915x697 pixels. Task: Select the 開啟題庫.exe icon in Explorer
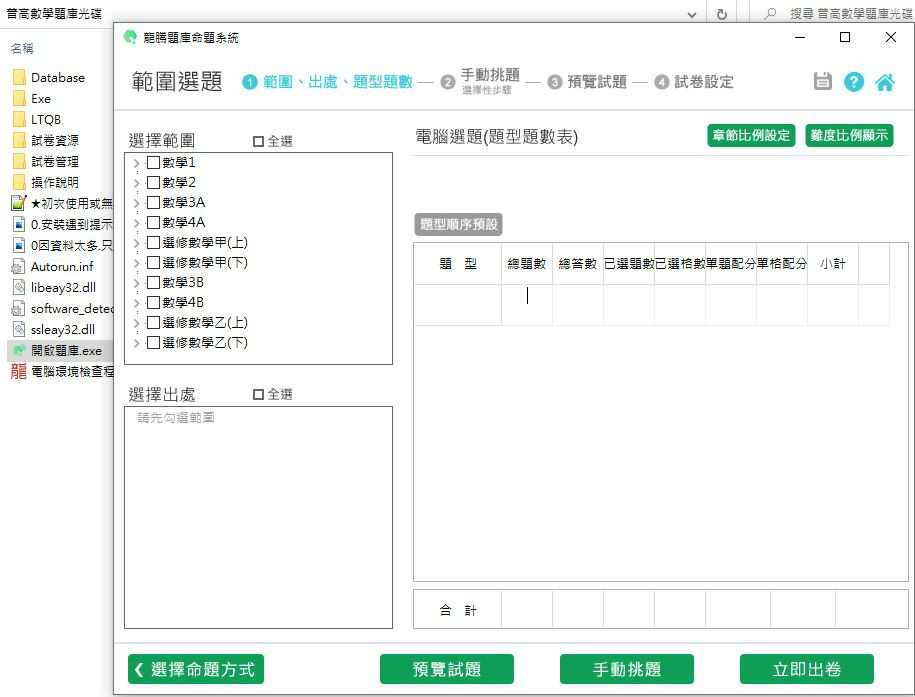[x=19, y=350]
